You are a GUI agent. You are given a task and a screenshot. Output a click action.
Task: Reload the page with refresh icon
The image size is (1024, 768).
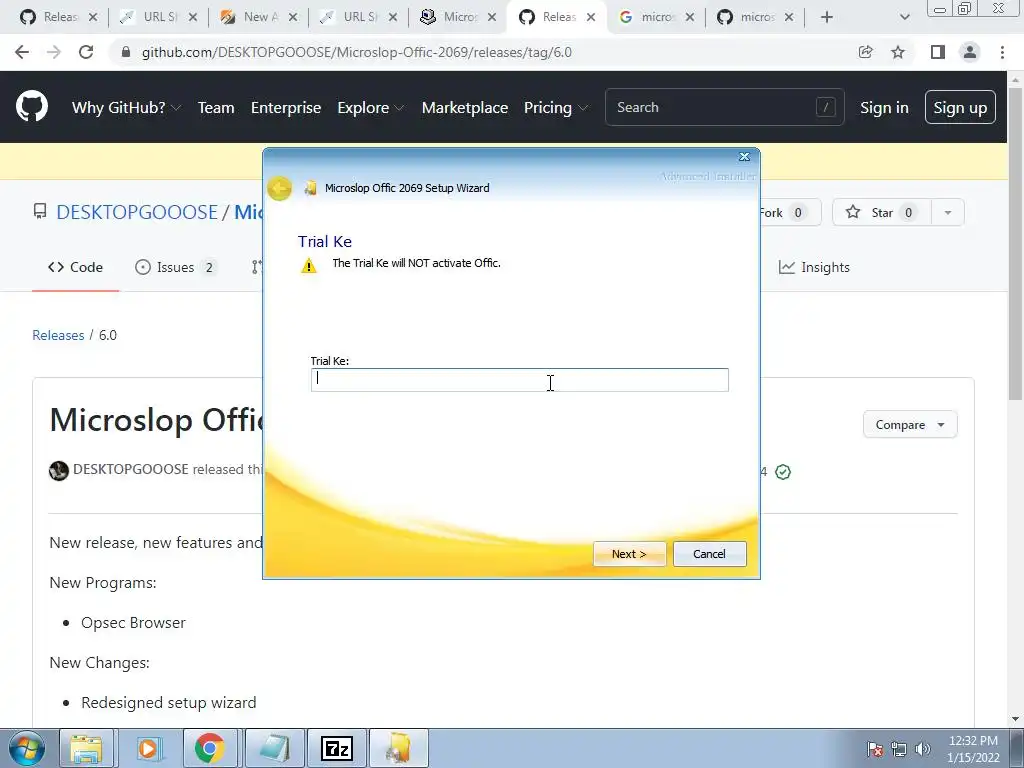(86, 52)
